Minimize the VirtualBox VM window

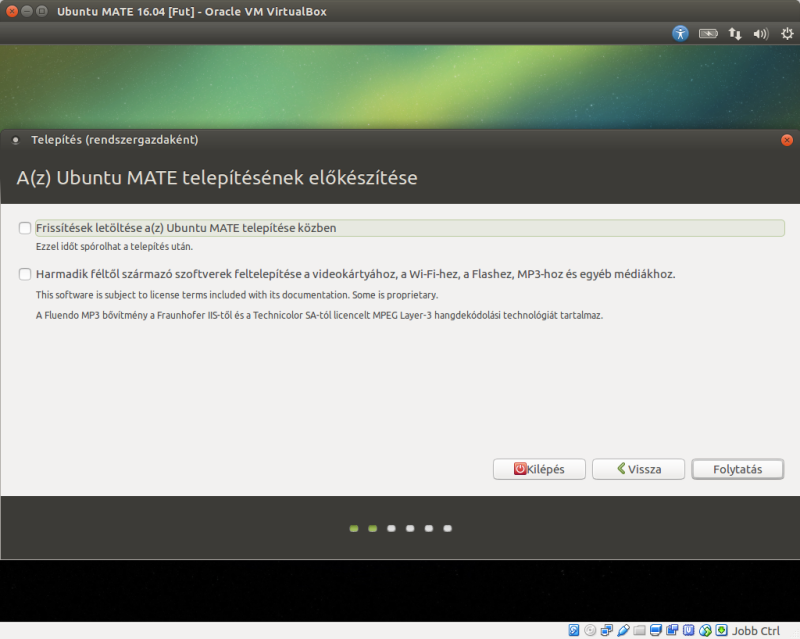[27, 11]
